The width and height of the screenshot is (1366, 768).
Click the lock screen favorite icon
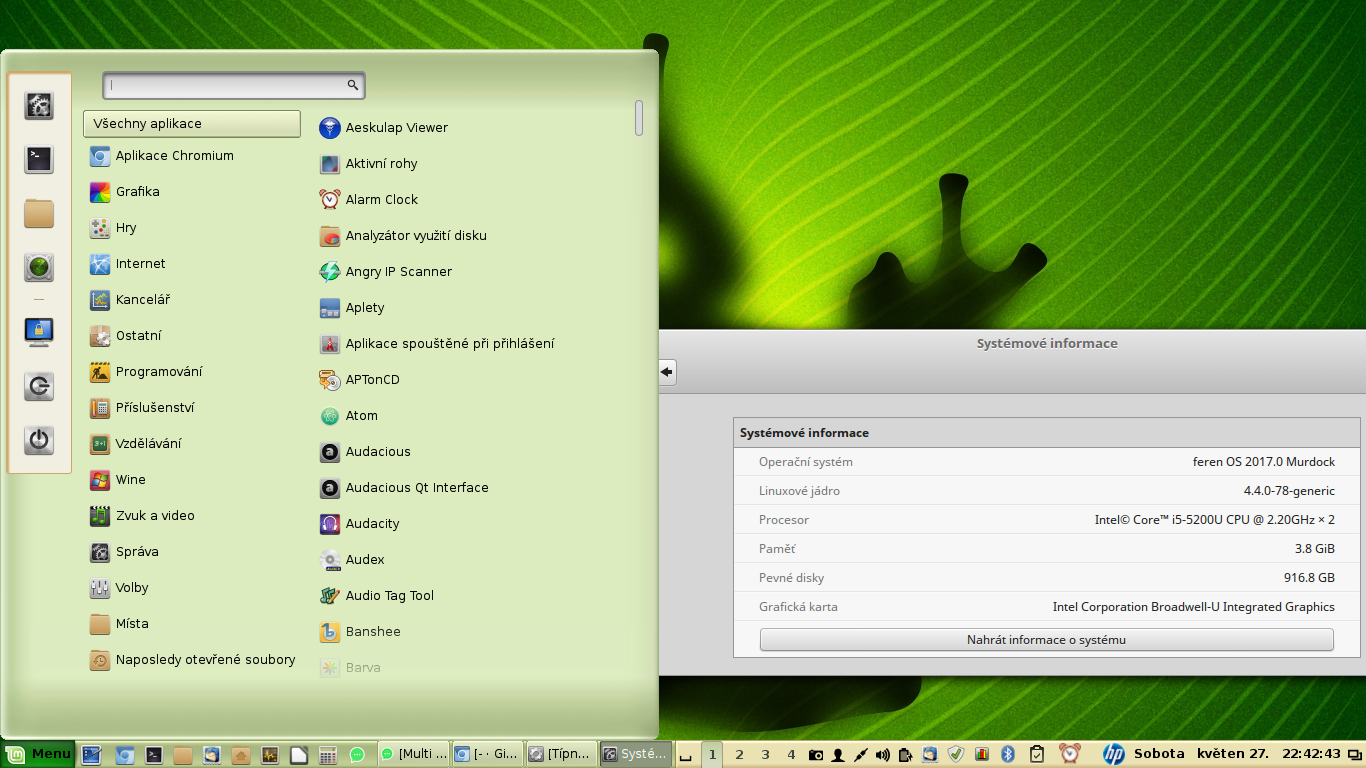(x=39, y=332)
